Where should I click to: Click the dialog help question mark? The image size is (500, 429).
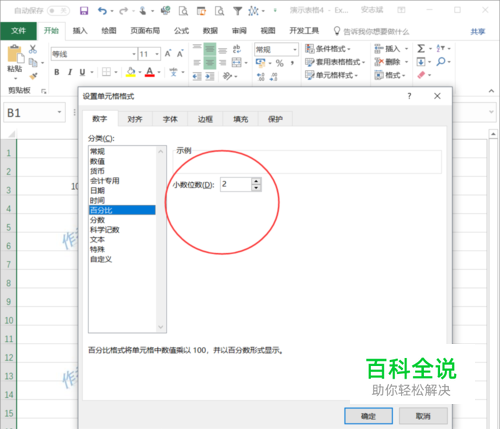tap(409, 96)
